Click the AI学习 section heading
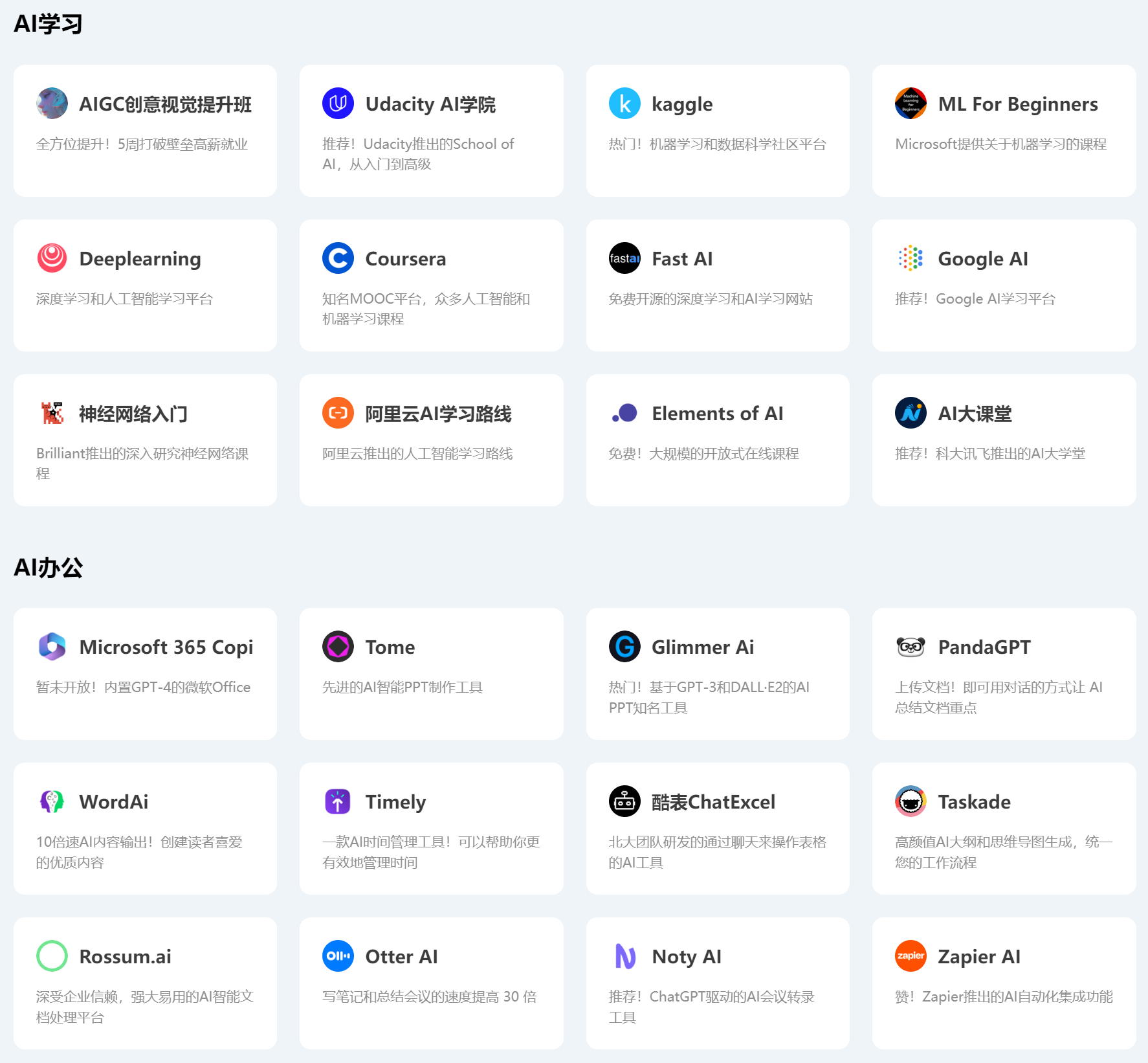Image resolution: width=1148 pixels, height=1063 pixels. click(49, 24)
